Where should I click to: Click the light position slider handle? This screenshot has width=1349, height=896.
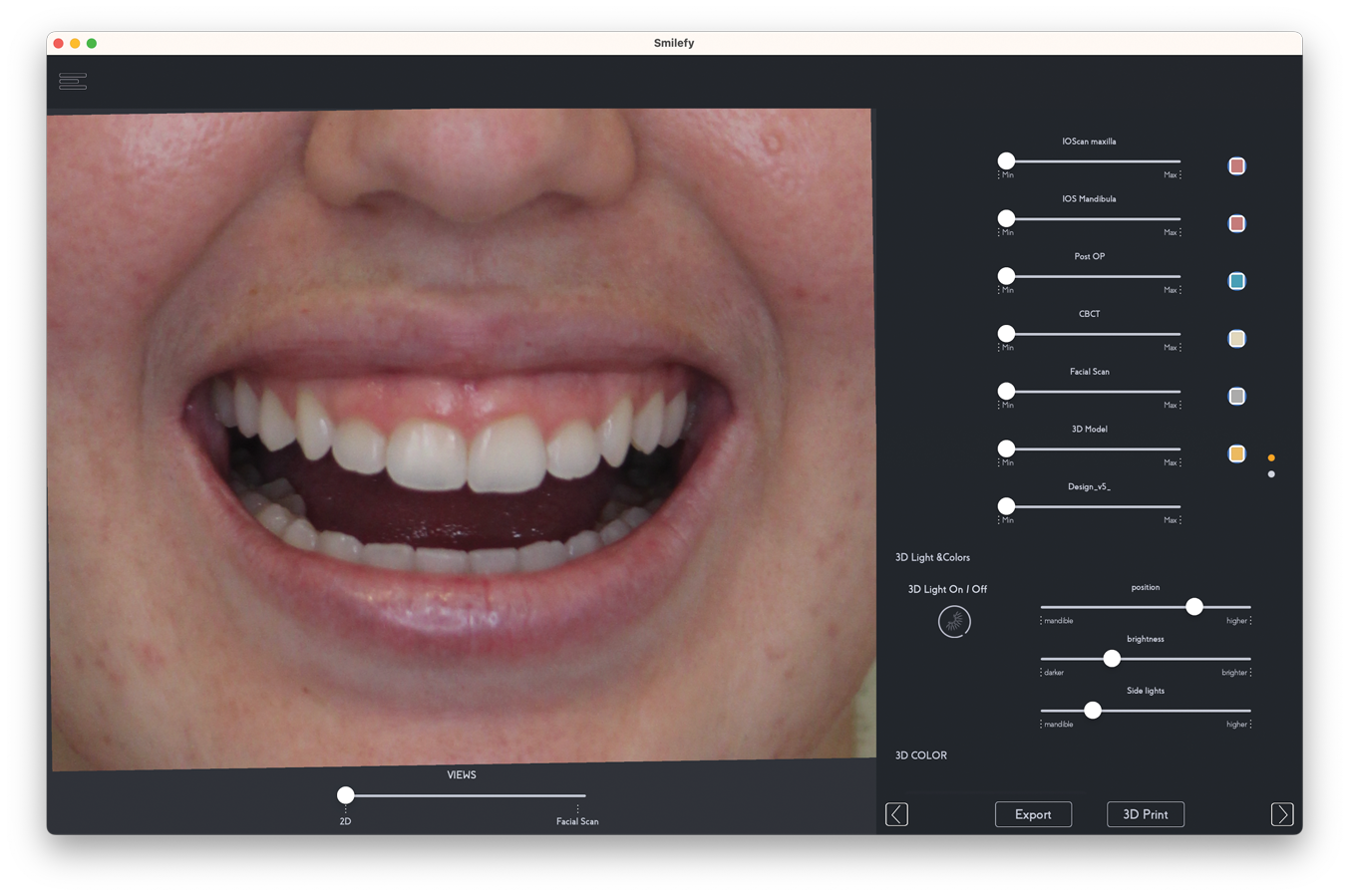pos(1193,607)
